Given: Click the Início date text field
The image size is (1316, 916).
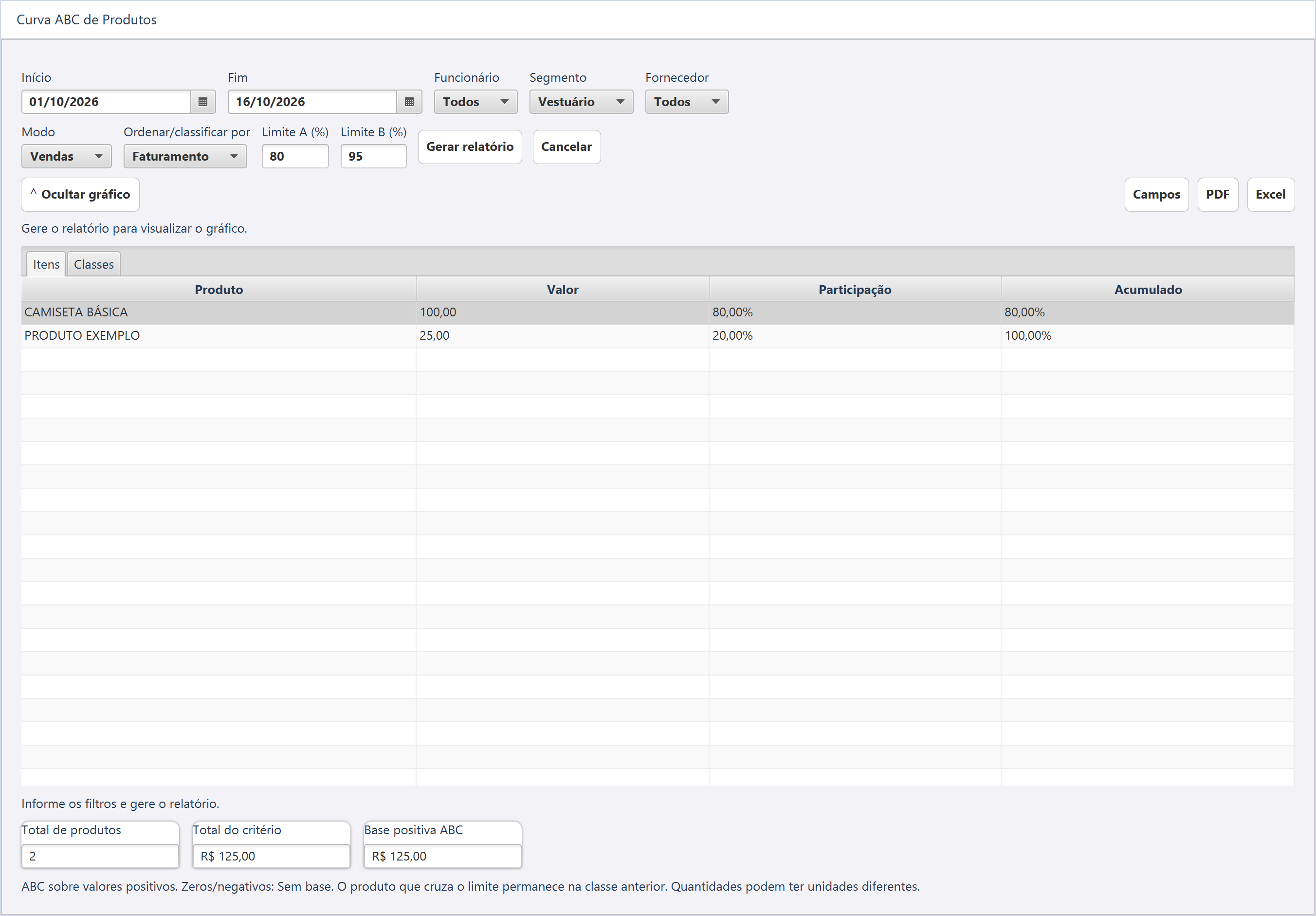Looking at the screenshot, I should [106, 102].
